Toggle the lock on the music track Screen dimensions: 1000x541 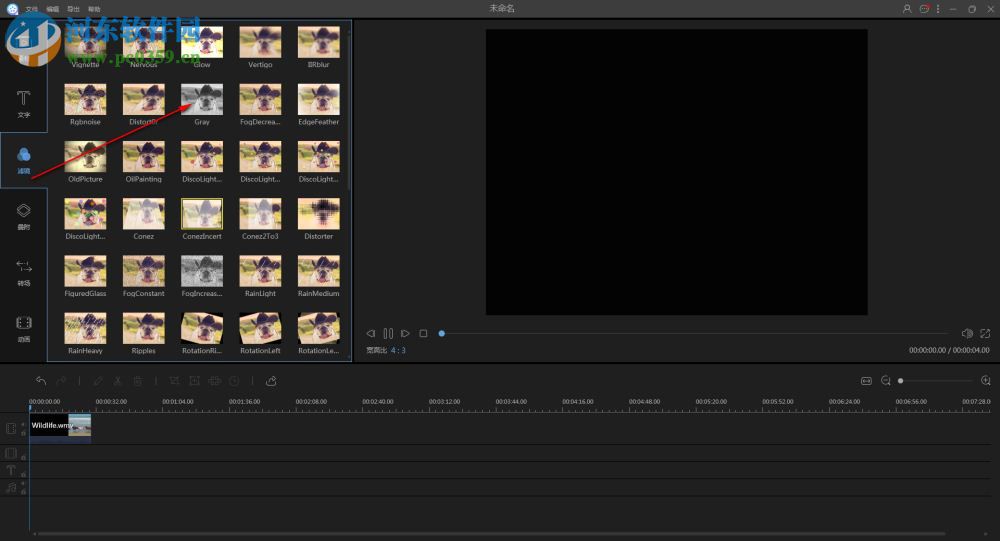(23, 490)
